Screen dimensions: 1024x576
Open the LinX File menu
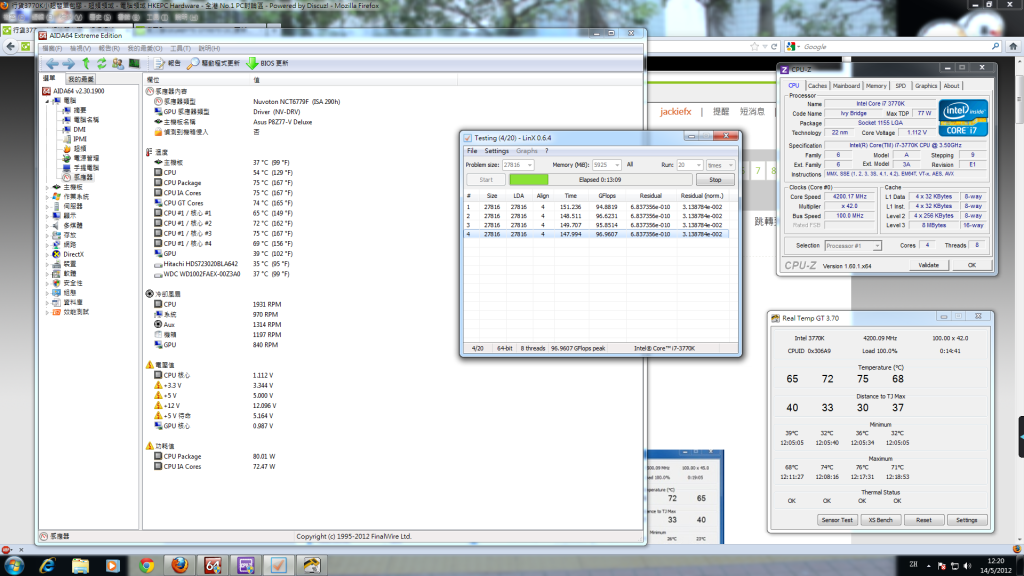point(472,151)
